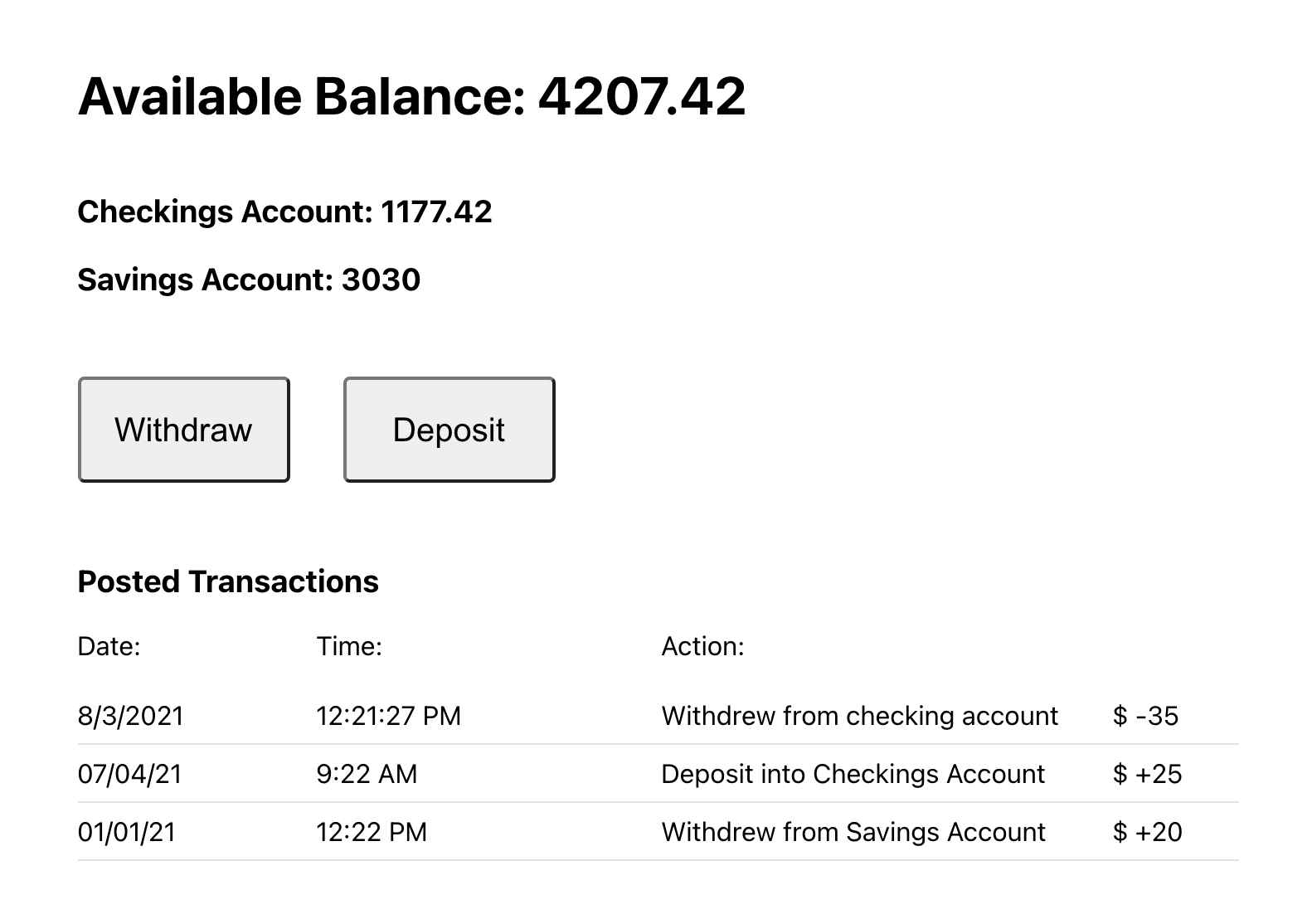Select the 8/3/2021 date cell
1312x924 pixels.
point(130,716)
